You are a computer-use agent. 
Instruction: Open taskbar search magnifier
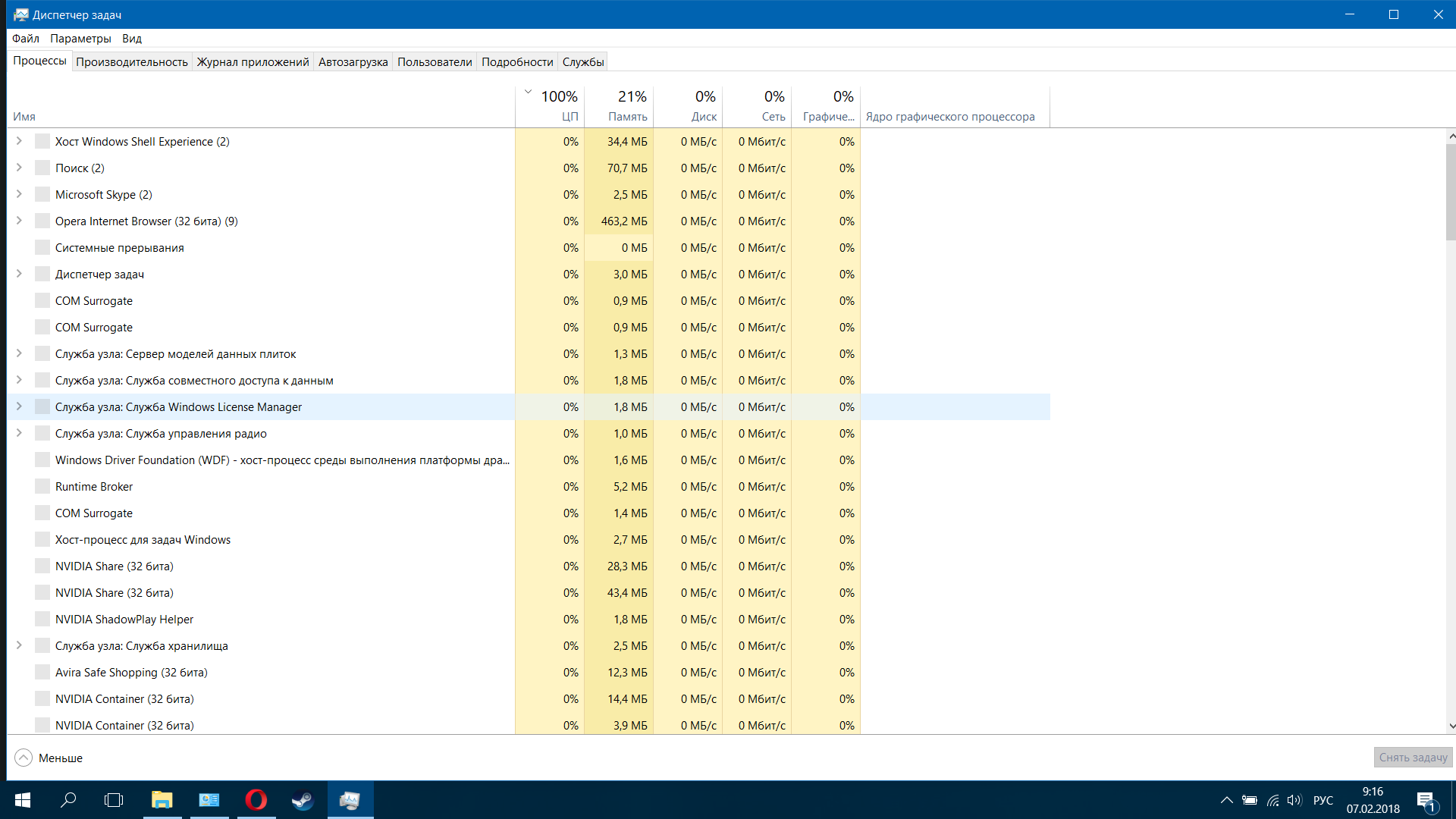(68, 800)
